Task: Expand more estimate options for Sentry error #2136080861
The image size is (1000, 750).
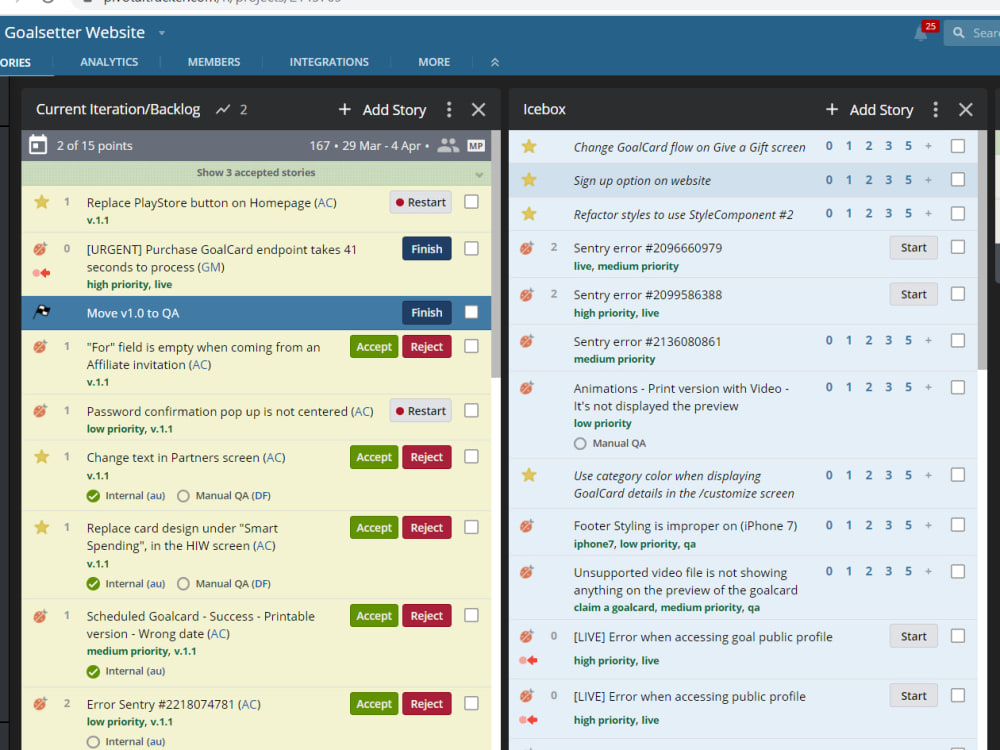Action: [929, 341]
